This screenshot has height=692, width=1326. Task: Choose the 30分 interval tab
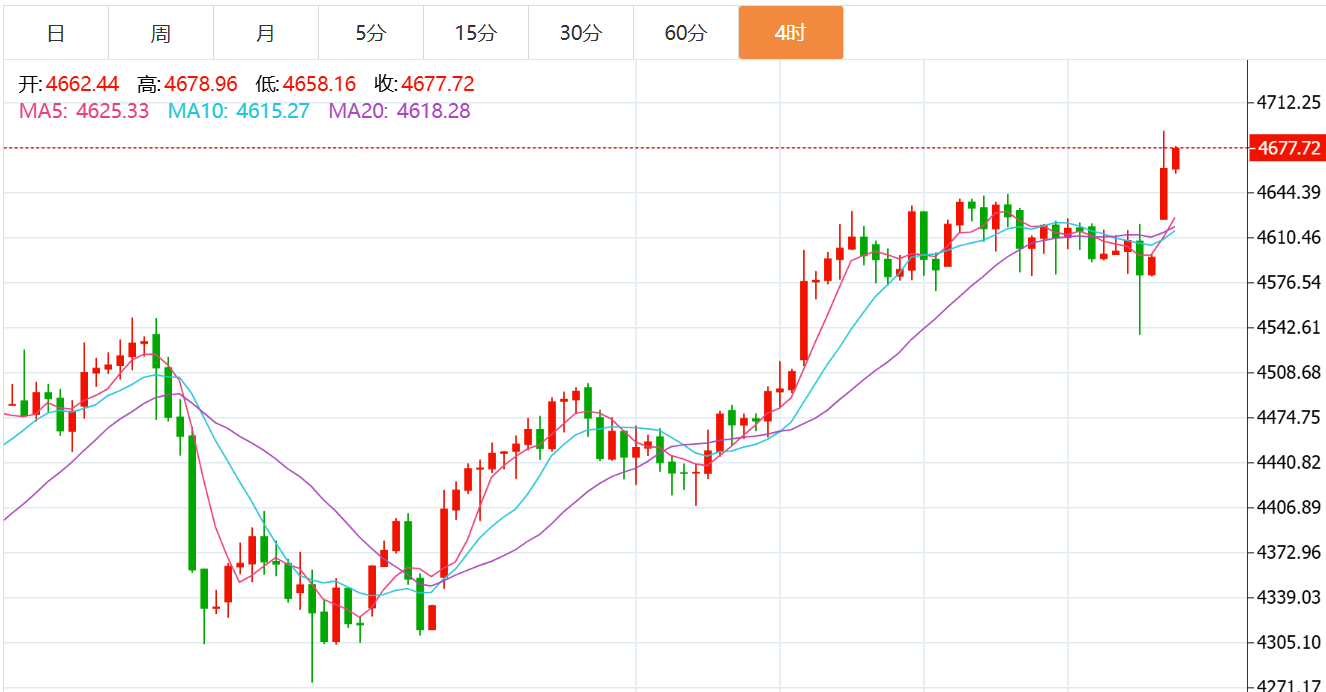click(x=580, y=33)
